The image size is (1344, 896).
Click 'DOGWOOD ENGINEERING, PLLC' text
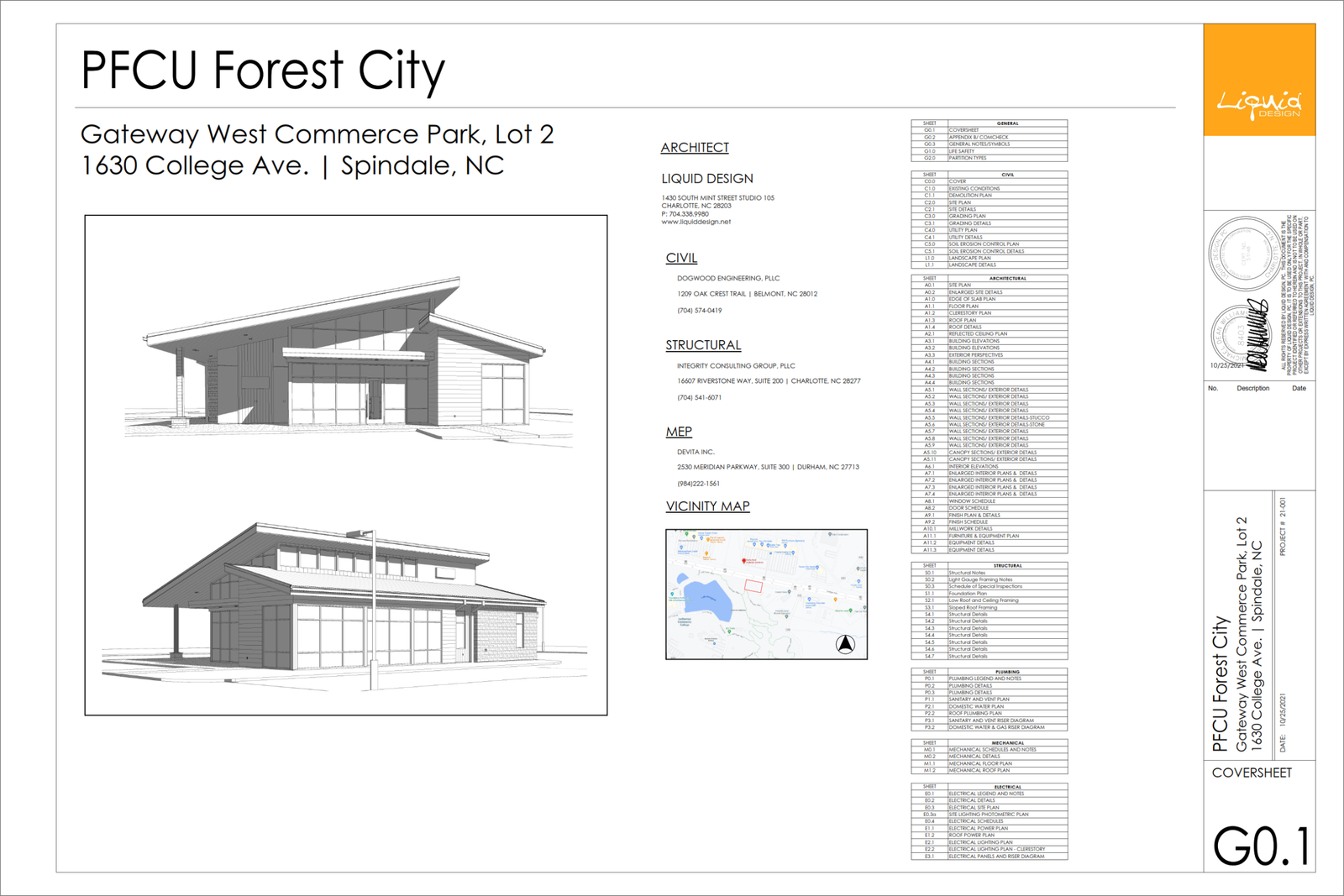pos(728,278)
